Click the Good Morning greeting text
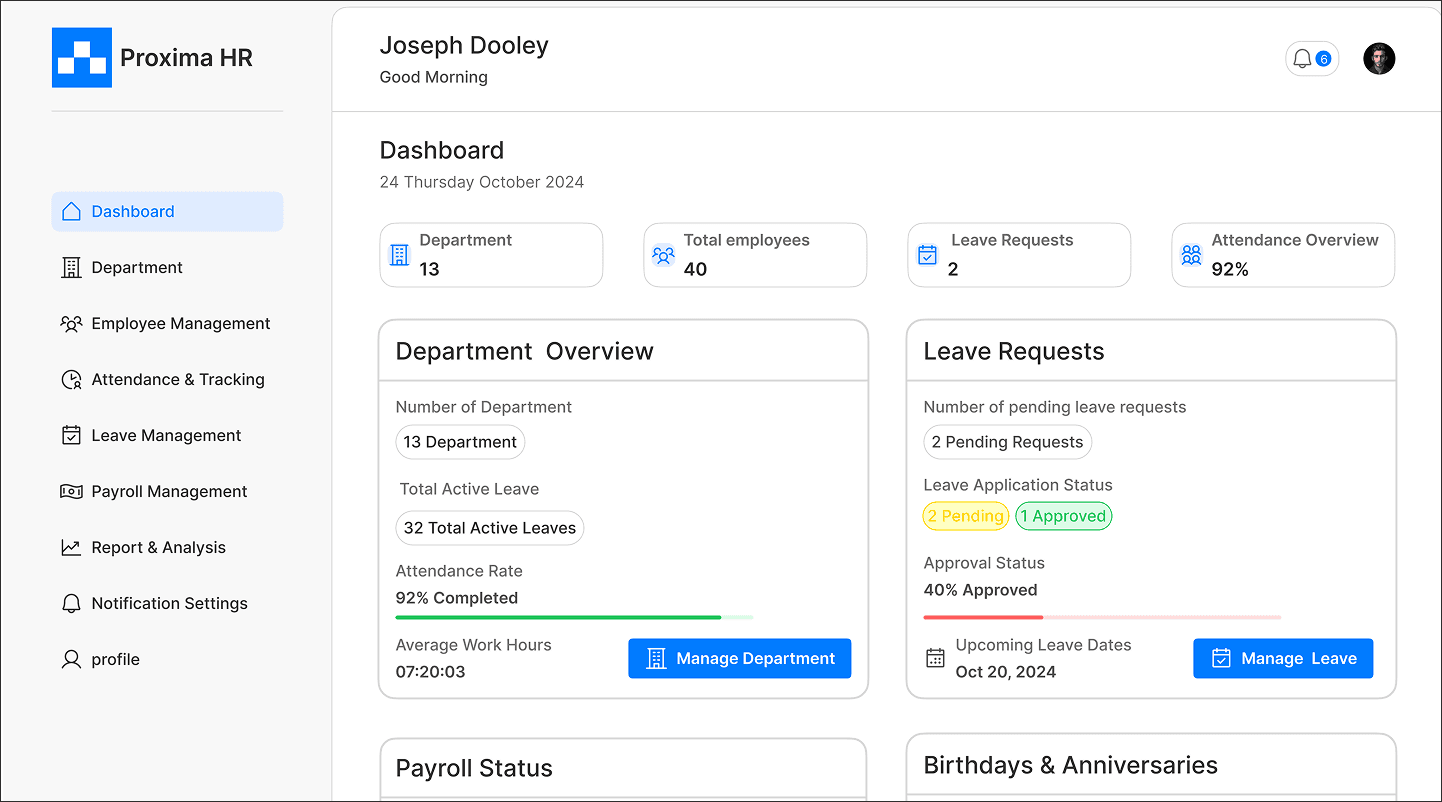1442x802 pixels. click(434, 77)
